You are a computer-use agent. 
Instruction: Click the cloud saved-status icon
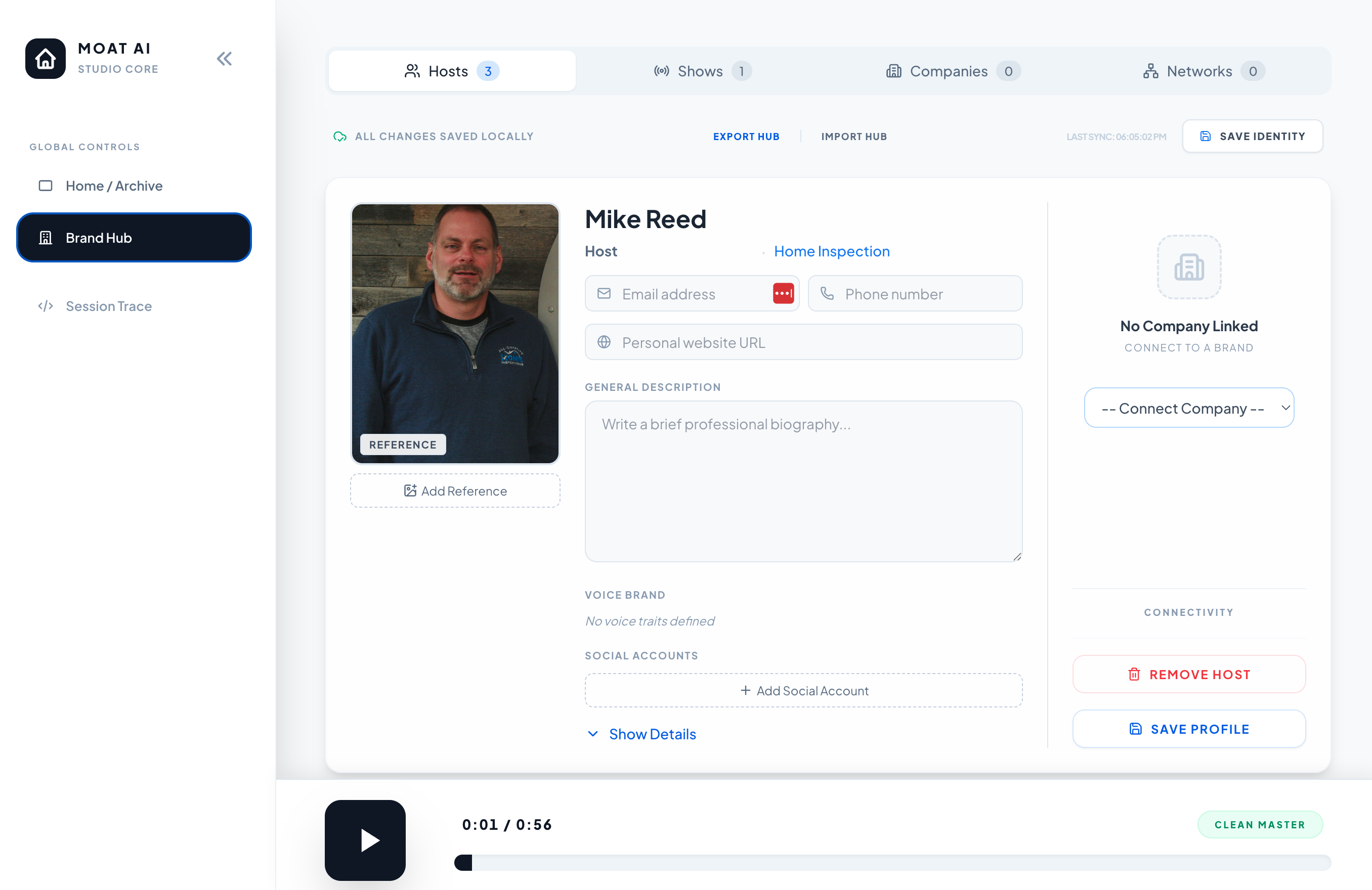click(339, 137)
